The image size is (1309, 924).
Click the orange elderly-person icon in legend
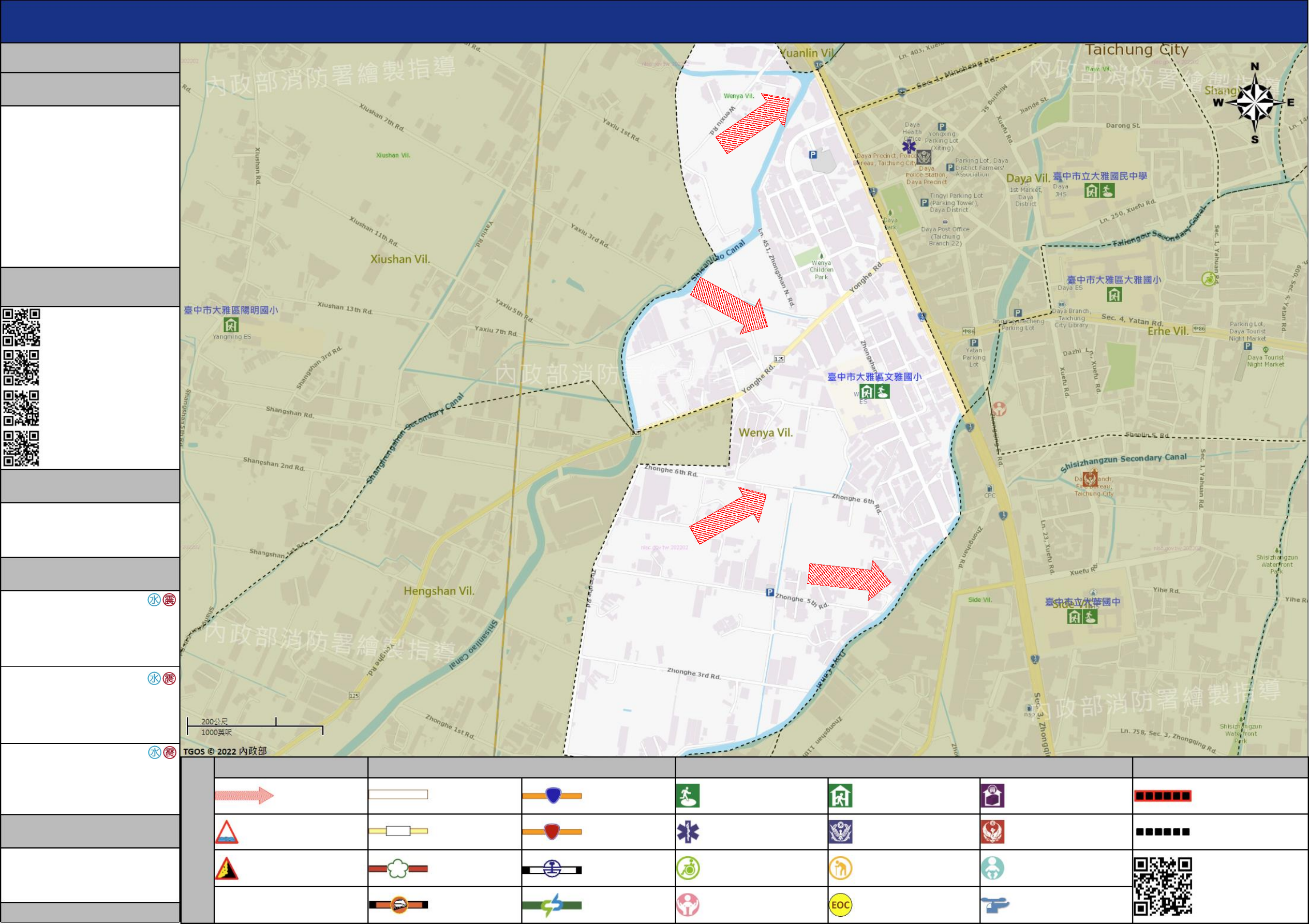point(840,869)
